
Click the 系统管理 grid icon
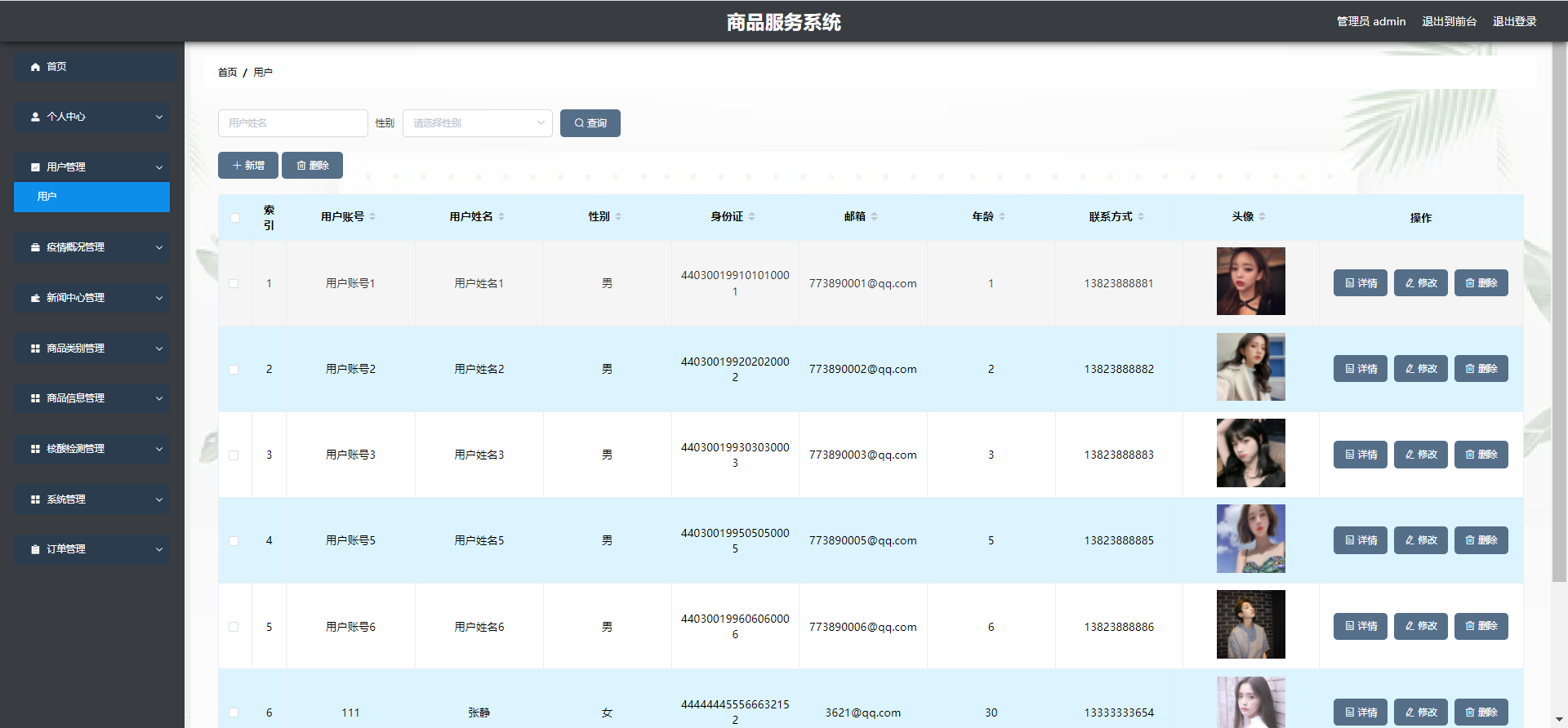point(35,499)
